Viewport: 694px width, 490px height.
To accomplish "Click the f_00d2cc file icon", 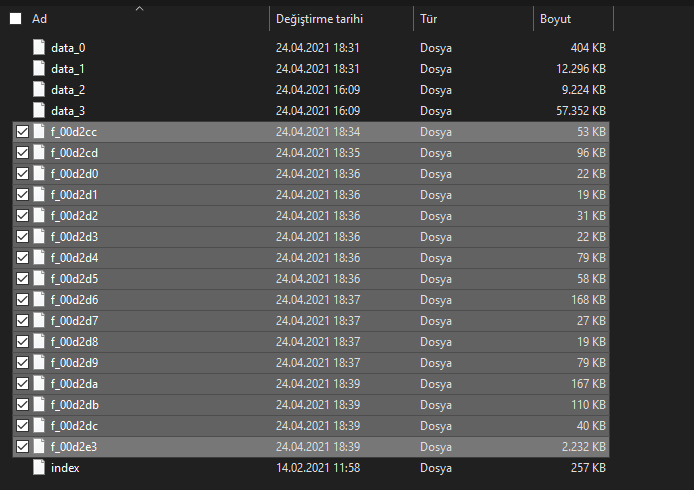I will click(x=39, y=132).
